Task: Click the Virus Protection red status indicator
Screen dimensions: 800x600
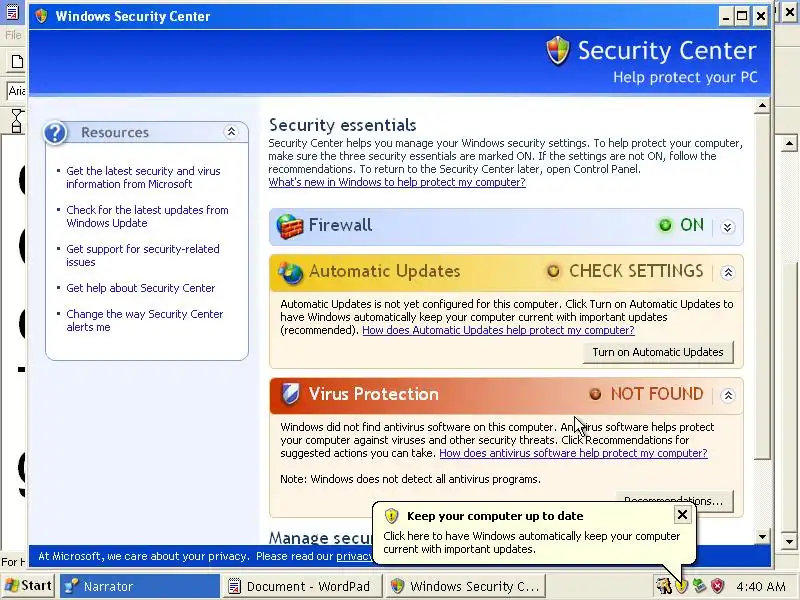Action: 595,394
